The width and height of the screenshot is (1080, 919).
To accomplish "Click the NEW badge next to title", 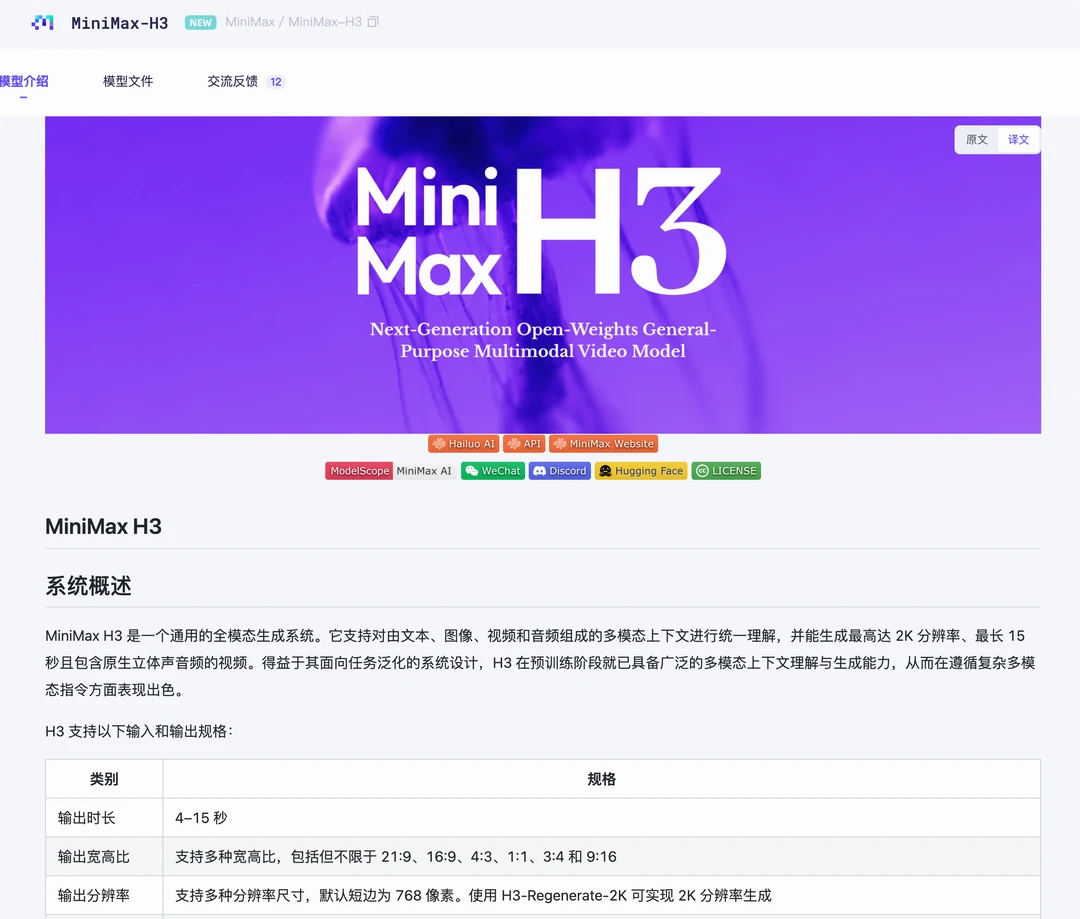I will tap(200, 23).
